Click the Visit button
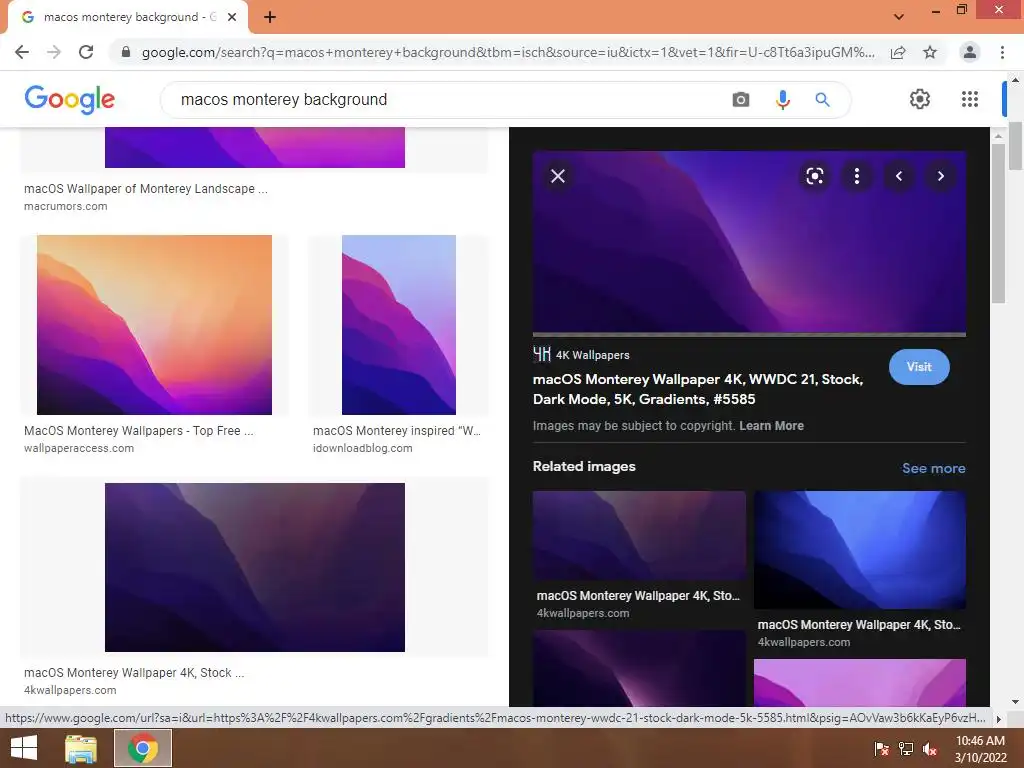The image size is (1024, 768). [x=919, y=367]
